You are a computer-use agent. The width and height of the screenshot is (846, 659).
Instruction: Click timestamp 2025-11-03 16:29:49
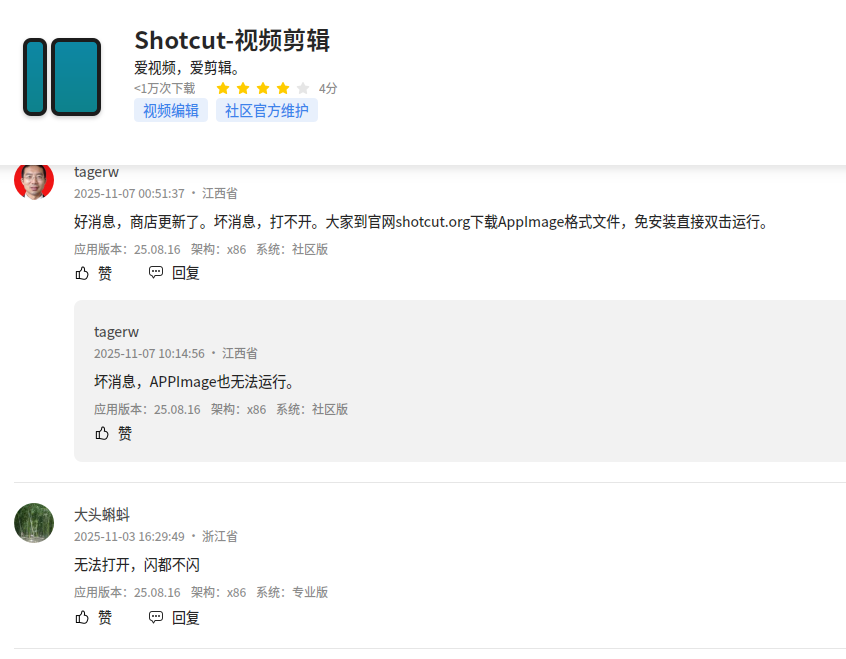pyautogui.click(x=129, y=536)
